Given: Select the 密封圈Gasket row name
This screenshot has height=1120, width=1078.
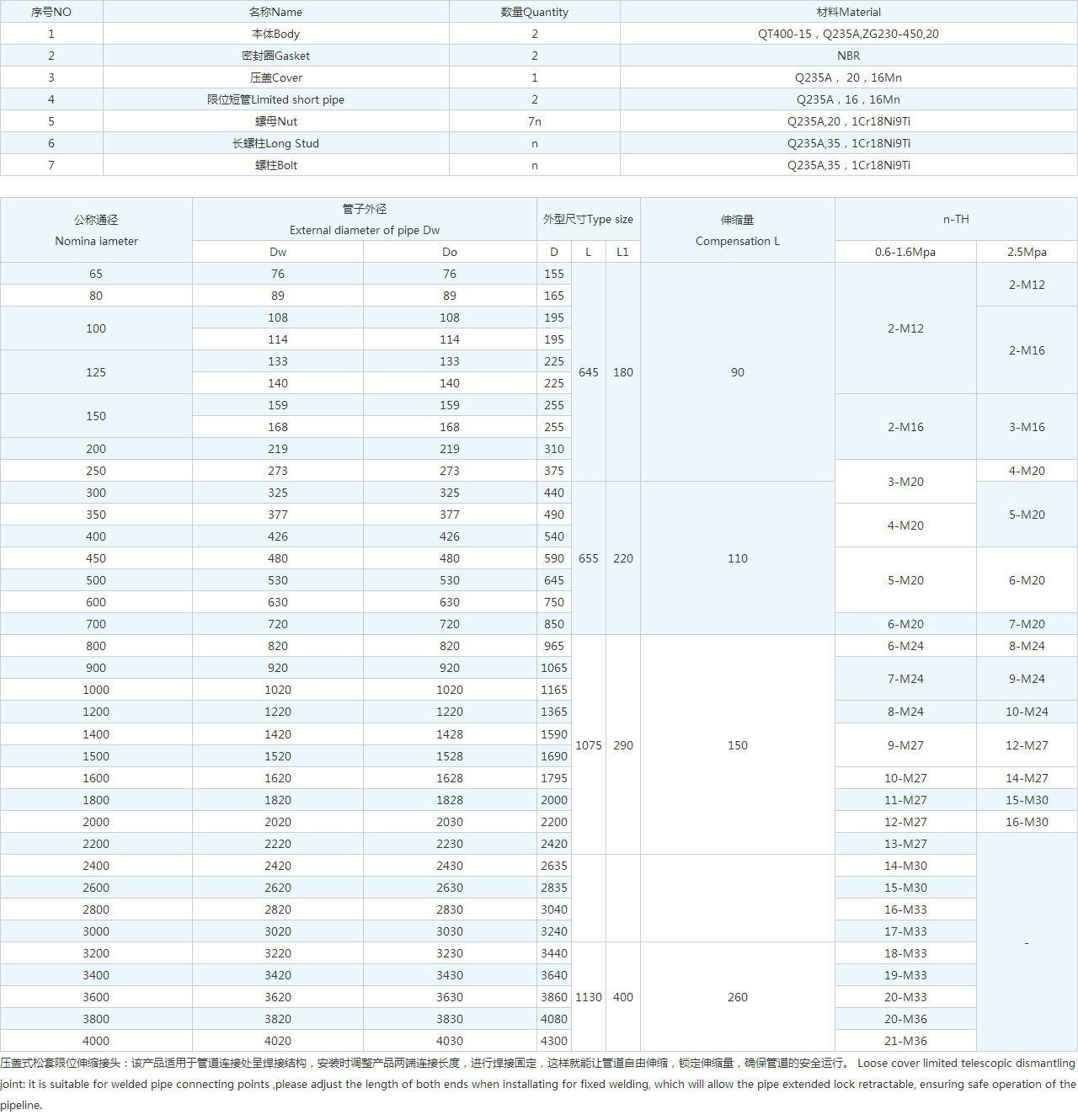Looking at the screenshot, I should (275, 56).
